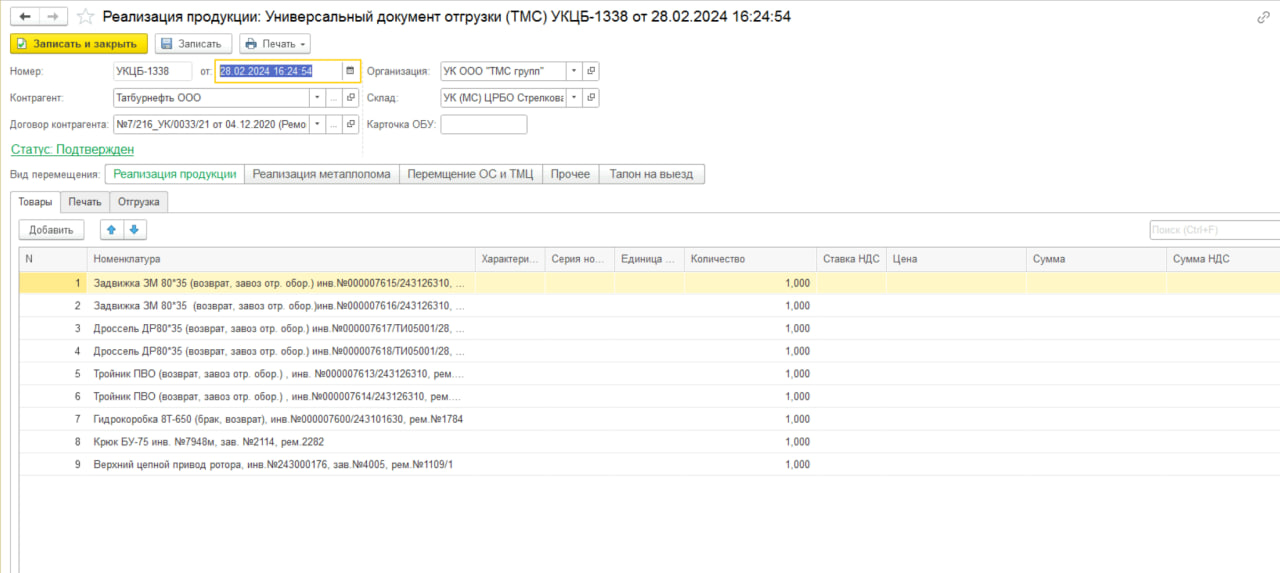The height and width of the screenshot is (573, 1280).
Task: Select Перемещение ОС и ТМЦ movement type
Action: [x=470, y=174]
